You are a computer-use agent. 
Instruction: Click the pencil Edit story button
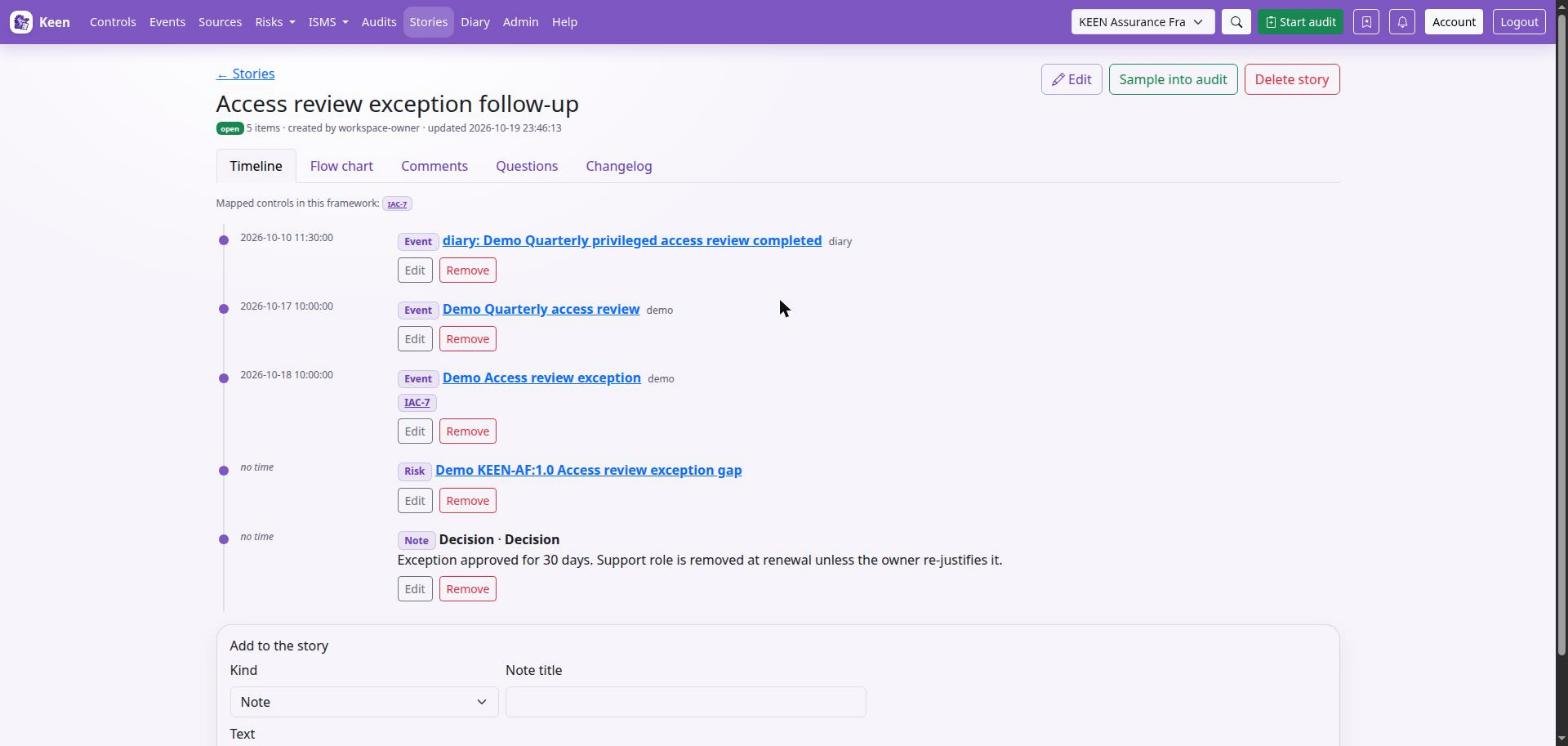1071,80
